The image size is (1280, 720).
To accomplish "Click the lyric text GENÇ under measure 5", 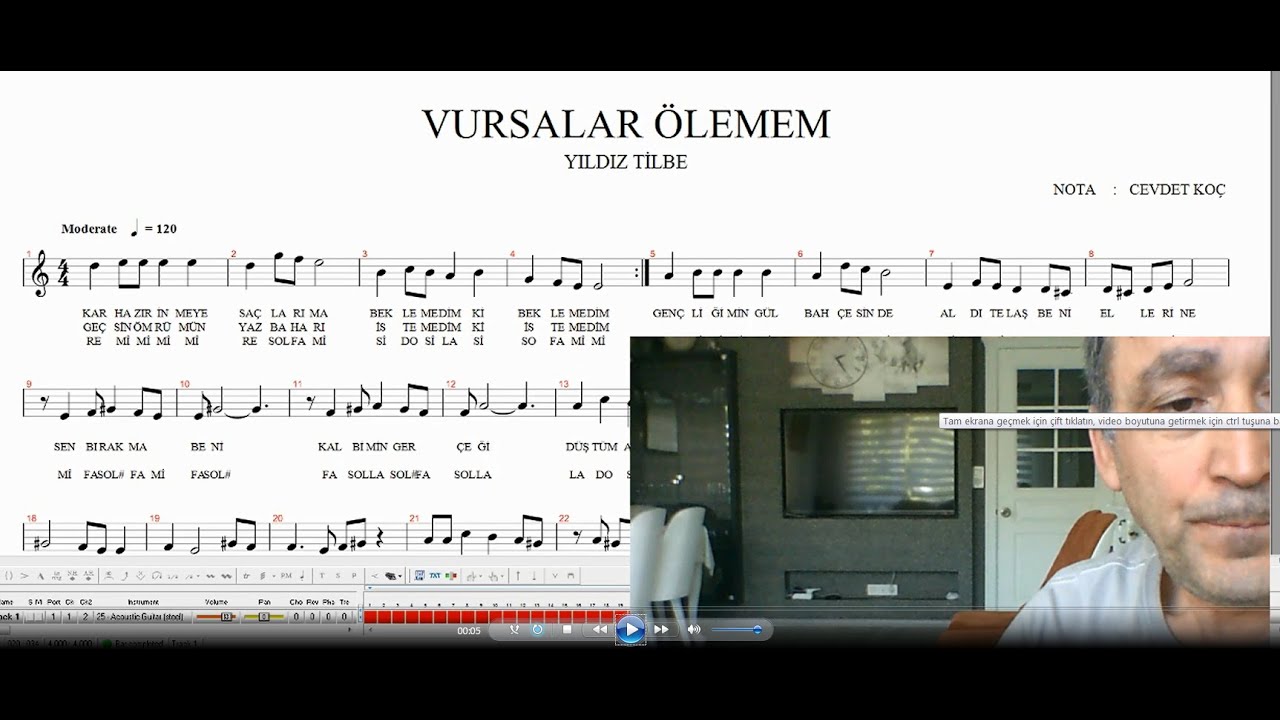I will [x=668, y=313].
